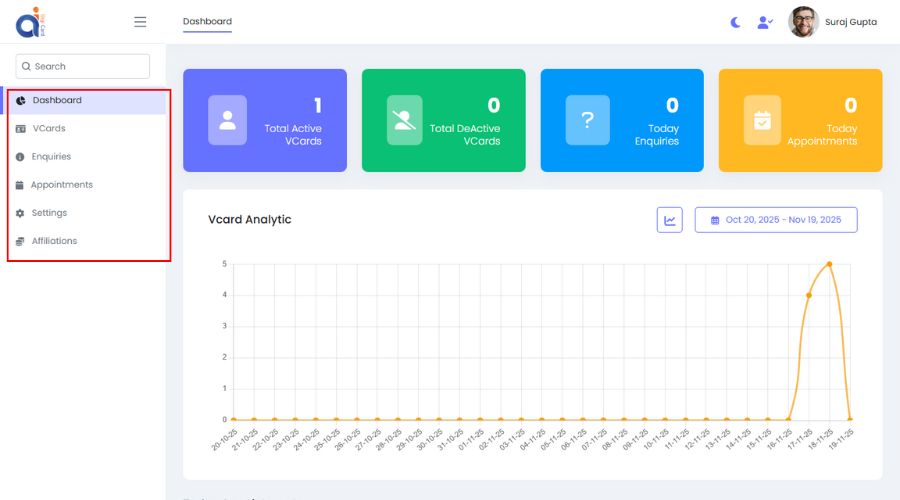This screenshot has height=500, width=900.
Task: Click the Today Appointments calendar icon
Action: coord(762,120)
